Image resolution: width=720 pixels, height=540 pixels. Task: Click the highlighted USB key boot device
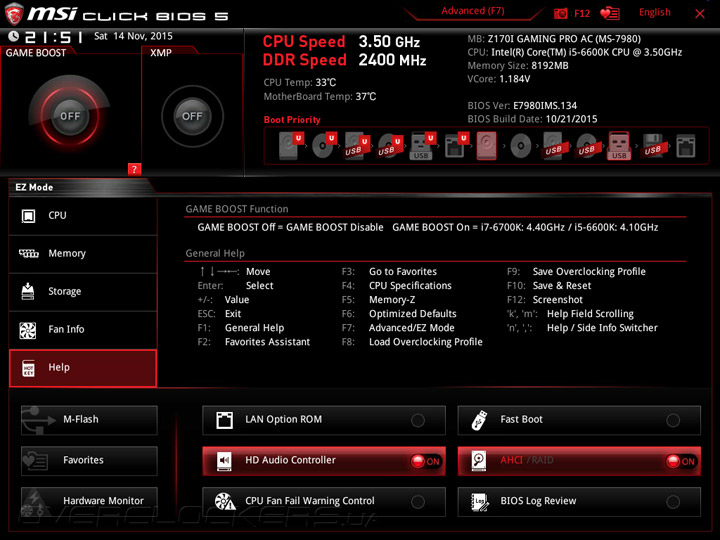point(619,146)
